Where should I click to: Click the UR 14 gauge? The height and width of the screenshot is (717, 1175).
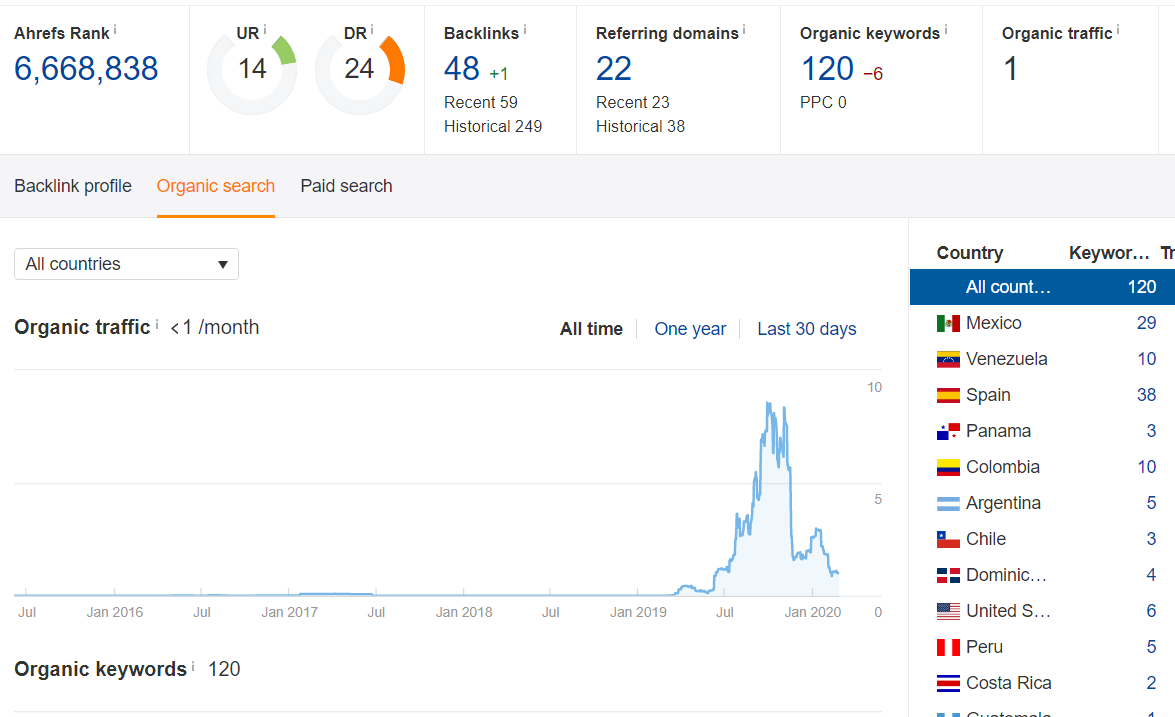[x=252, y=69]
